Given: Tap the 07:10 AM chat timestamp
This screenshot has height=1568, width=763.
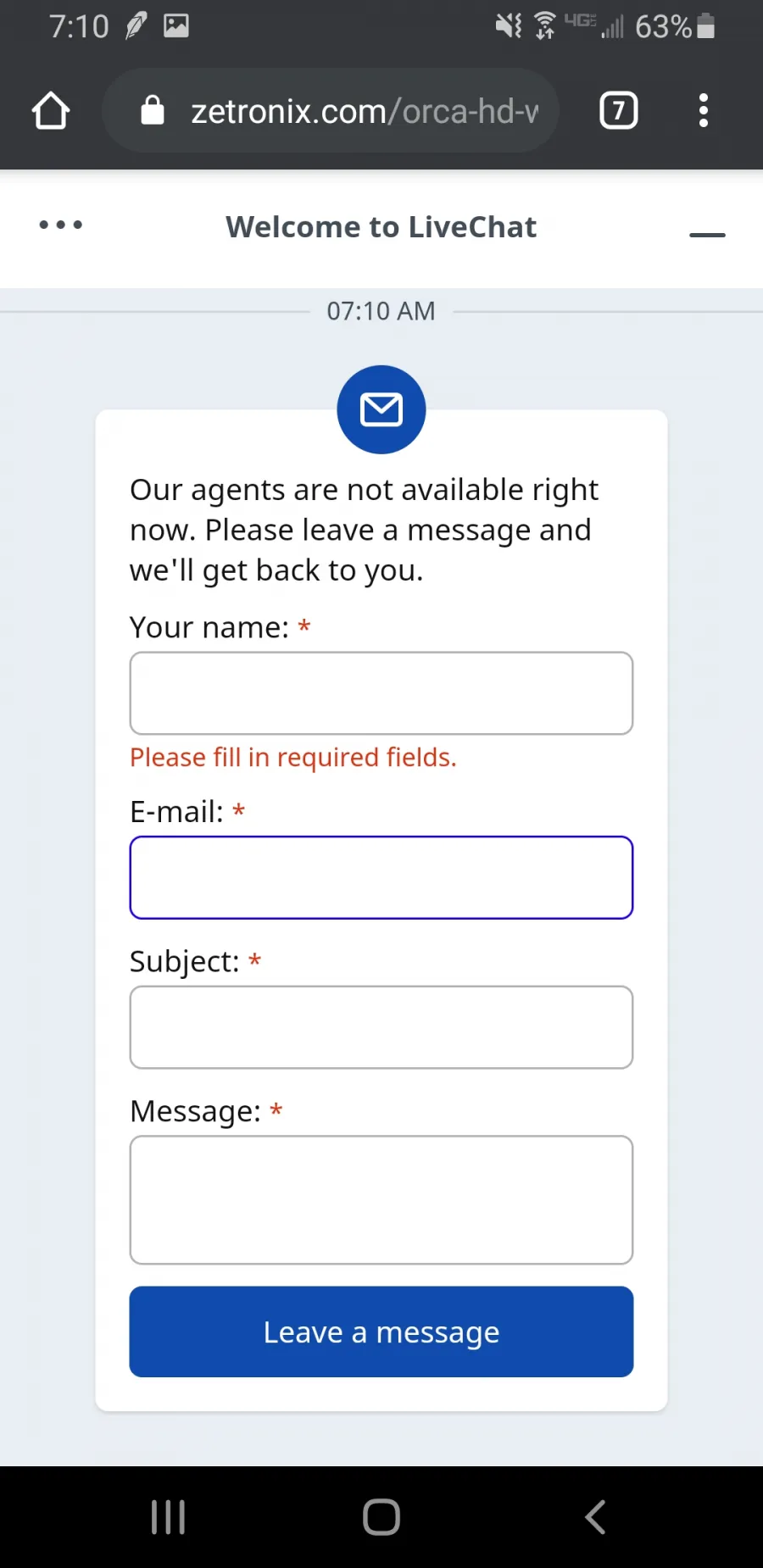Looking at the screenshot, I should [x=381, y=311].
